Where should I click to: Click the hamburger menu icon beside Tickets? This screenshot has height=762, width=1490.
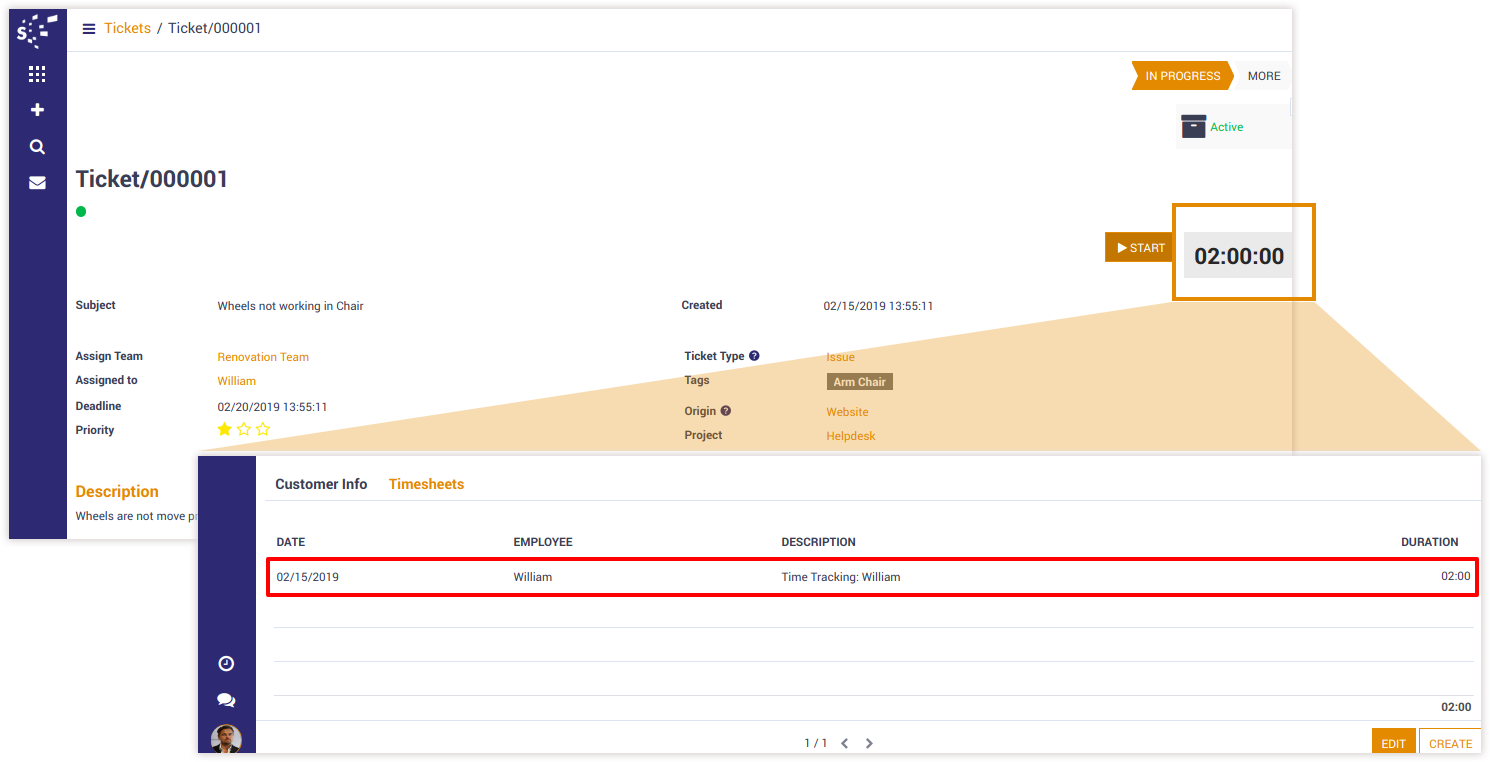89,29
